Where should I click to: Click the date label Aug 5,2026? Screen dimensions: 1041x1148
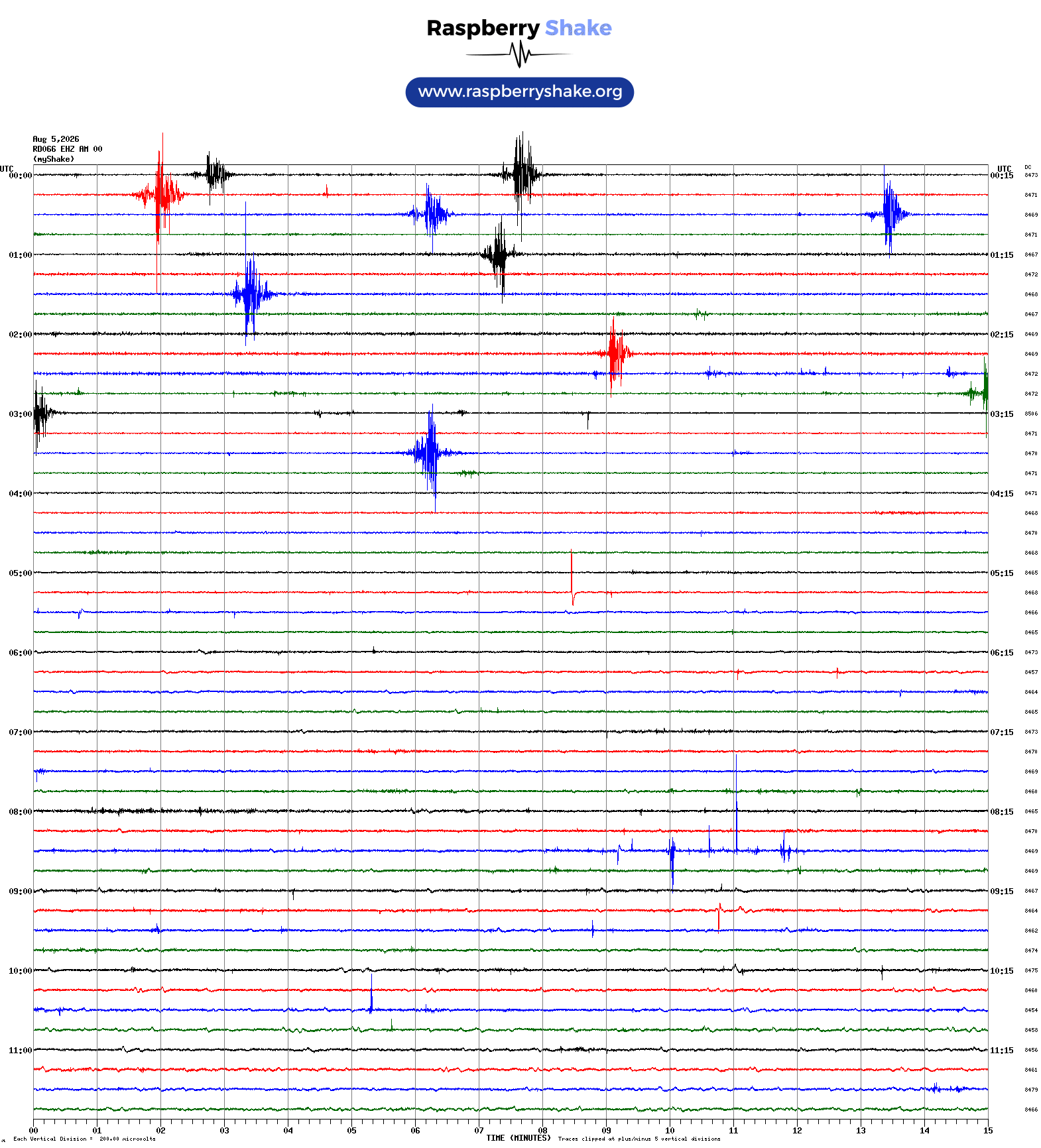[x=56, y=139]
